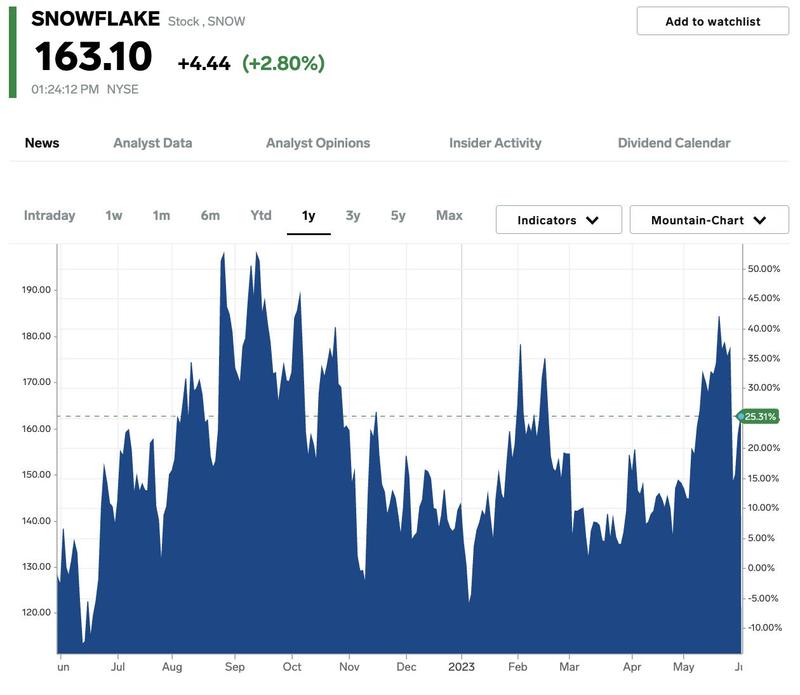
Task: Click the Add to watchlist button
Action: coord(712,21)
